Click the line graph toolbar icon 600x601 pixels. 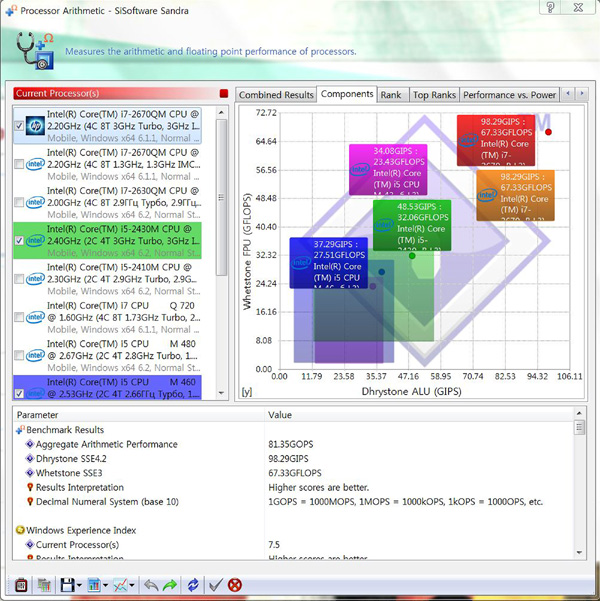tap(120, 585)
